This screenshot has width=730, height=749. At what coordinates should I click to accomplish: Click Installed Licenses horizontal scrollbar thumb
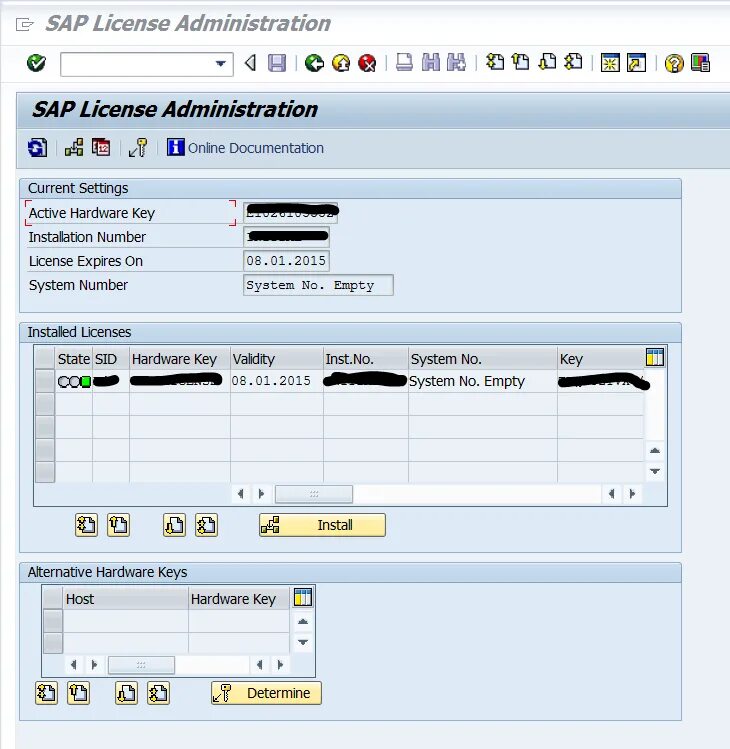coord(314,494)
